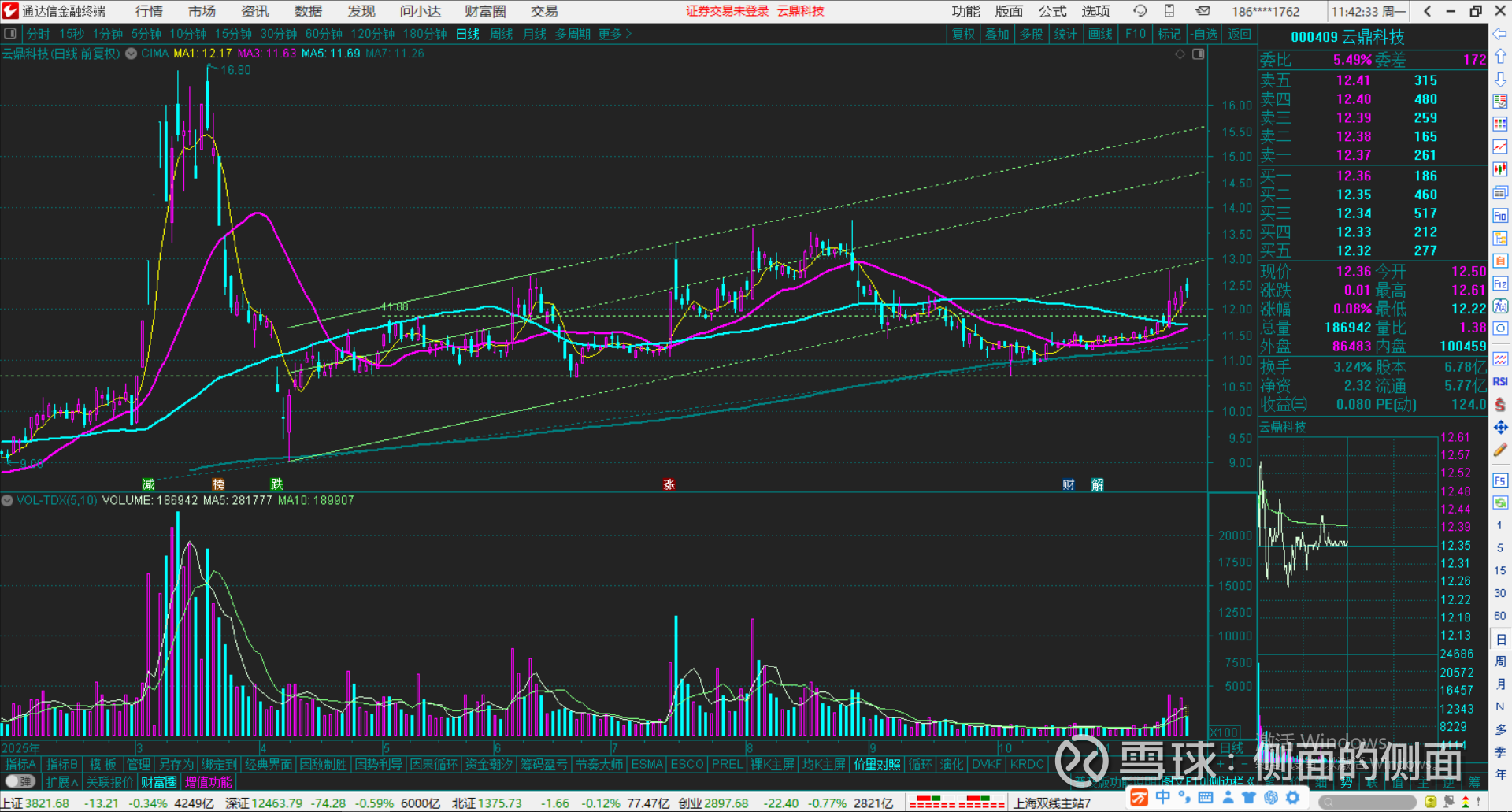Open the 增值功能 button
The height and width of the screenshot is (812, 1512).
click(x=209, y=782)
